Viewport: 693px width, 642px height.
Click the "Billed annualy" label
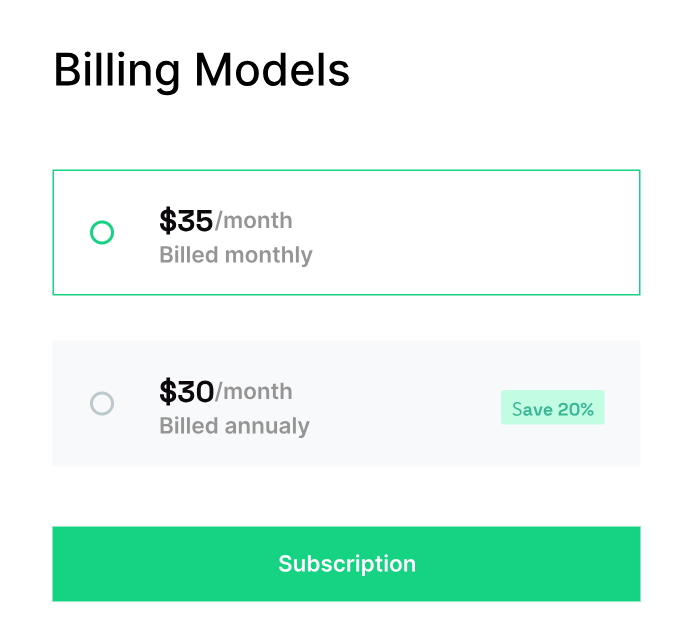[235, 426]
